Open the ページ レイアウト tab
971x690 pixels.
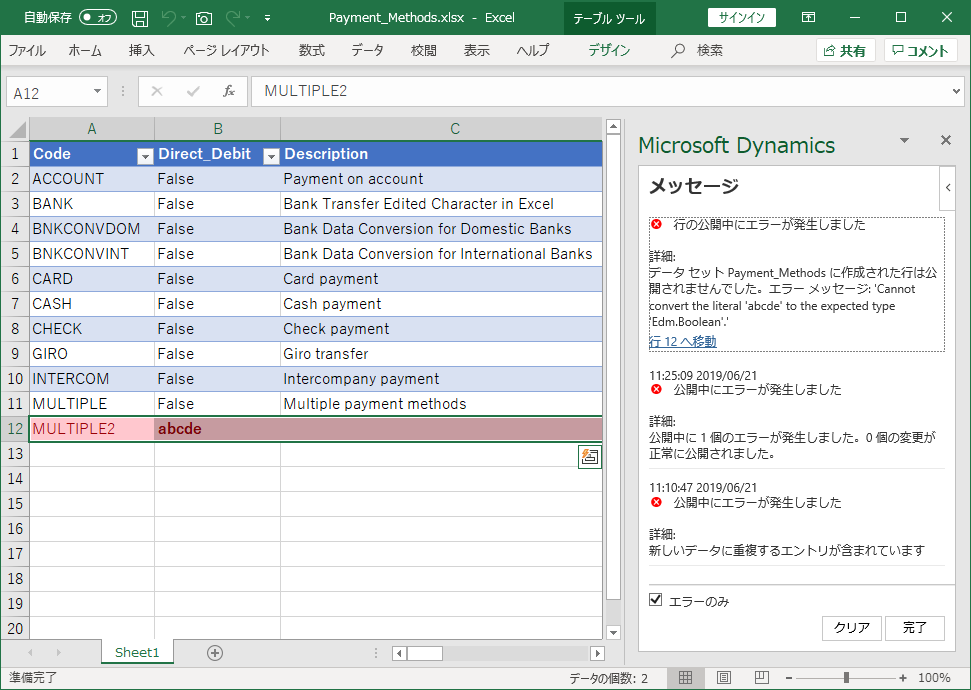(227, 50)
